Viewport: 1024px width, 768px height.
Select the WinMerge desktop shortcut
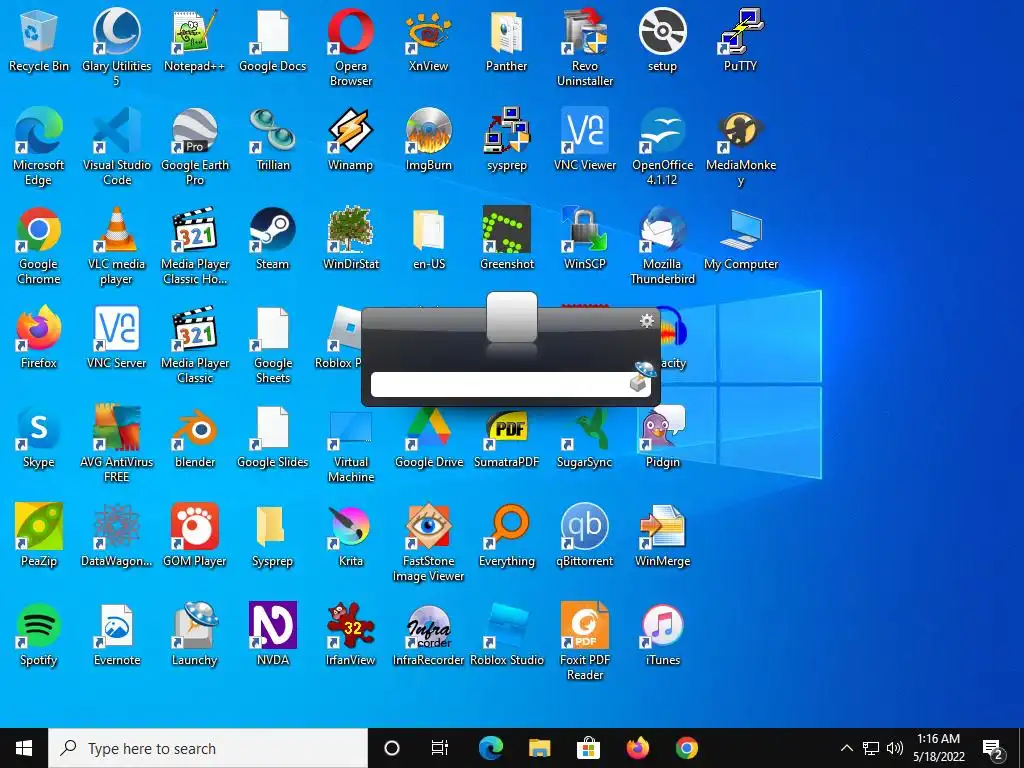point(662,536)
